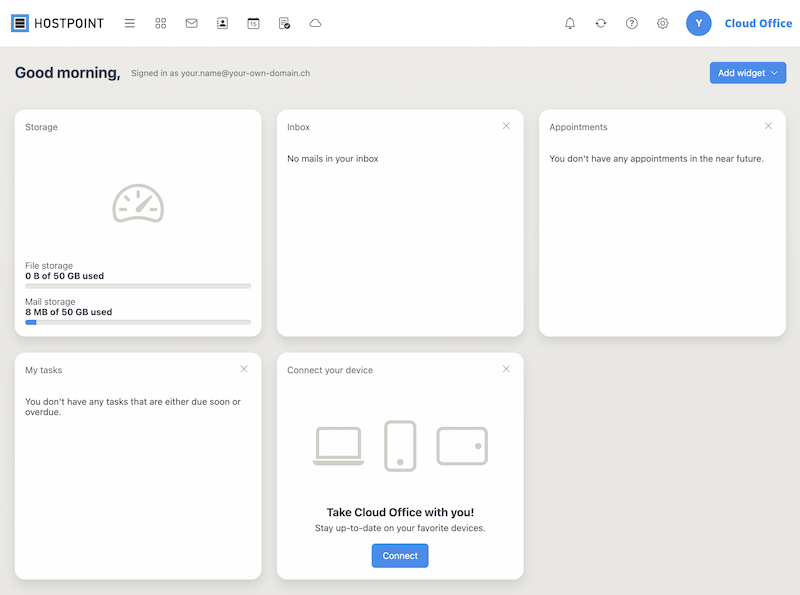Click the My tasks widget title

(x=43, y=370)
